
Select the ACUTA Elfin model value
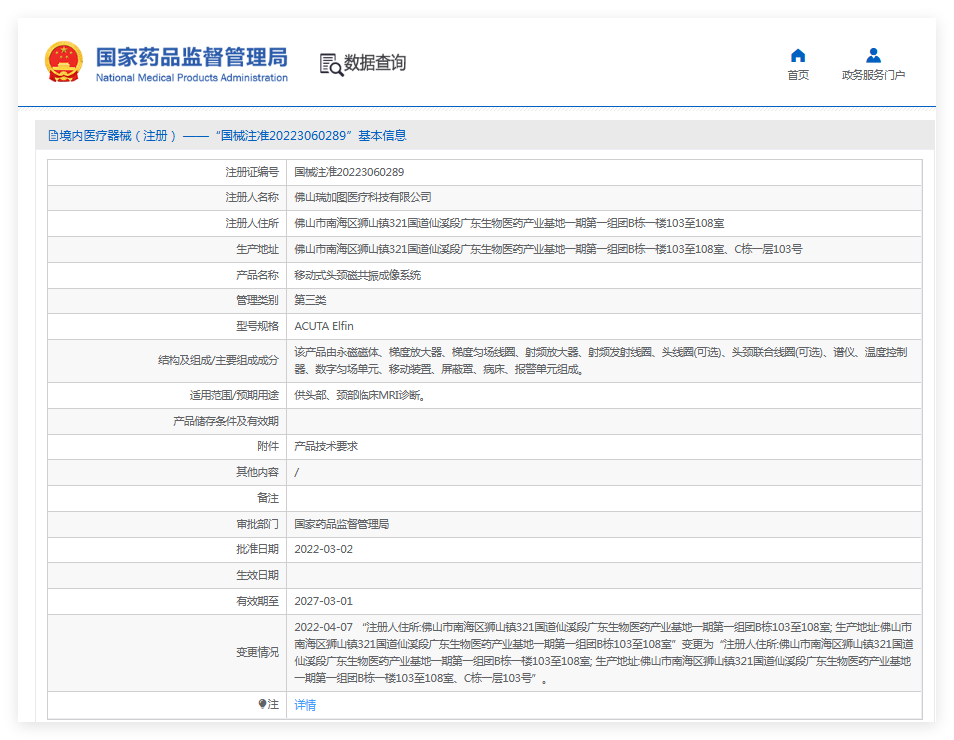click(x=324, y=326)
